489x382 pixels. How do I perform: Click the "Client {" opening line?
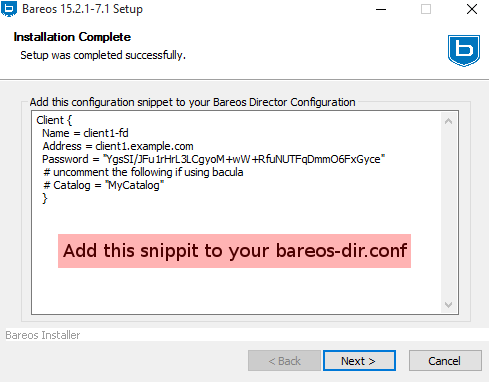pyautogui.click(x=54, y=120)
